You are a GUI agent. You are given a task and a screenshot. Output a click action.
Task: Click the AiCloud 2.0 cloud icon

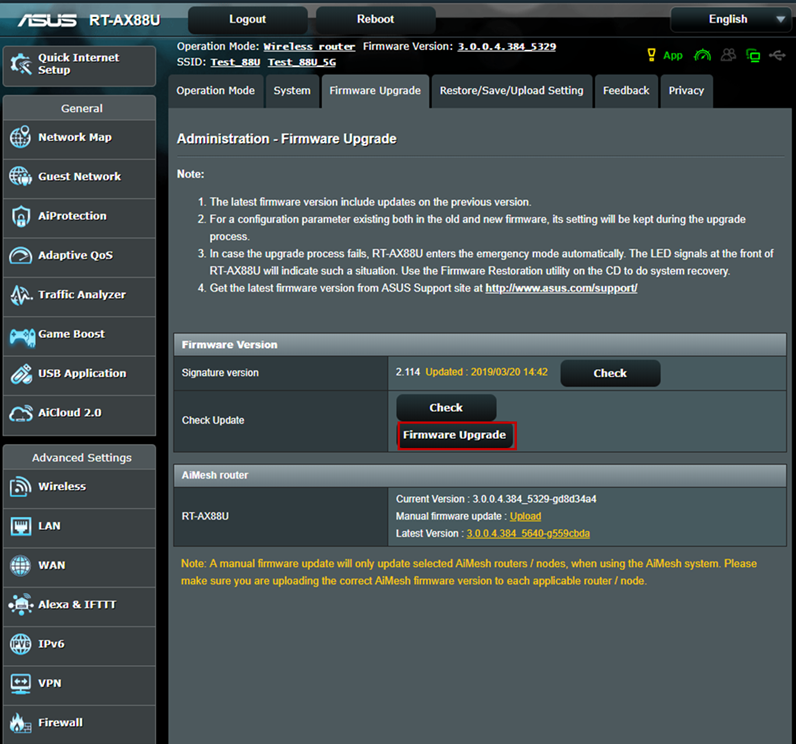point(21,414)
